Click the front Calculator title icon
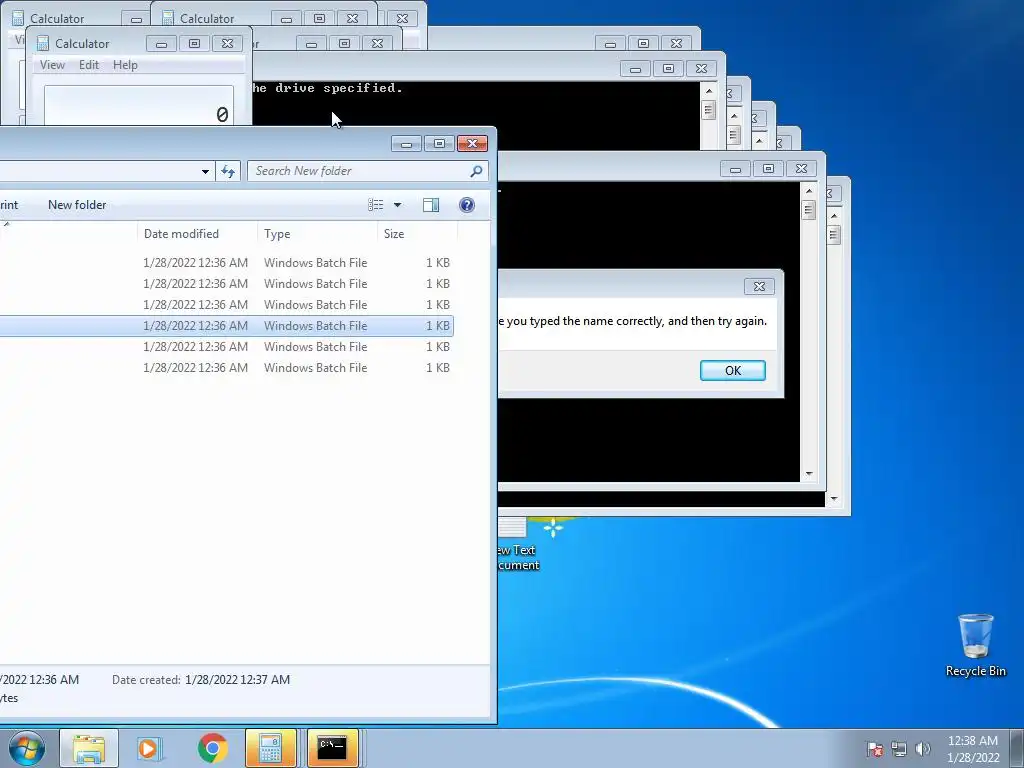This screenshot has width=1024, height=768. coord(42,44)
